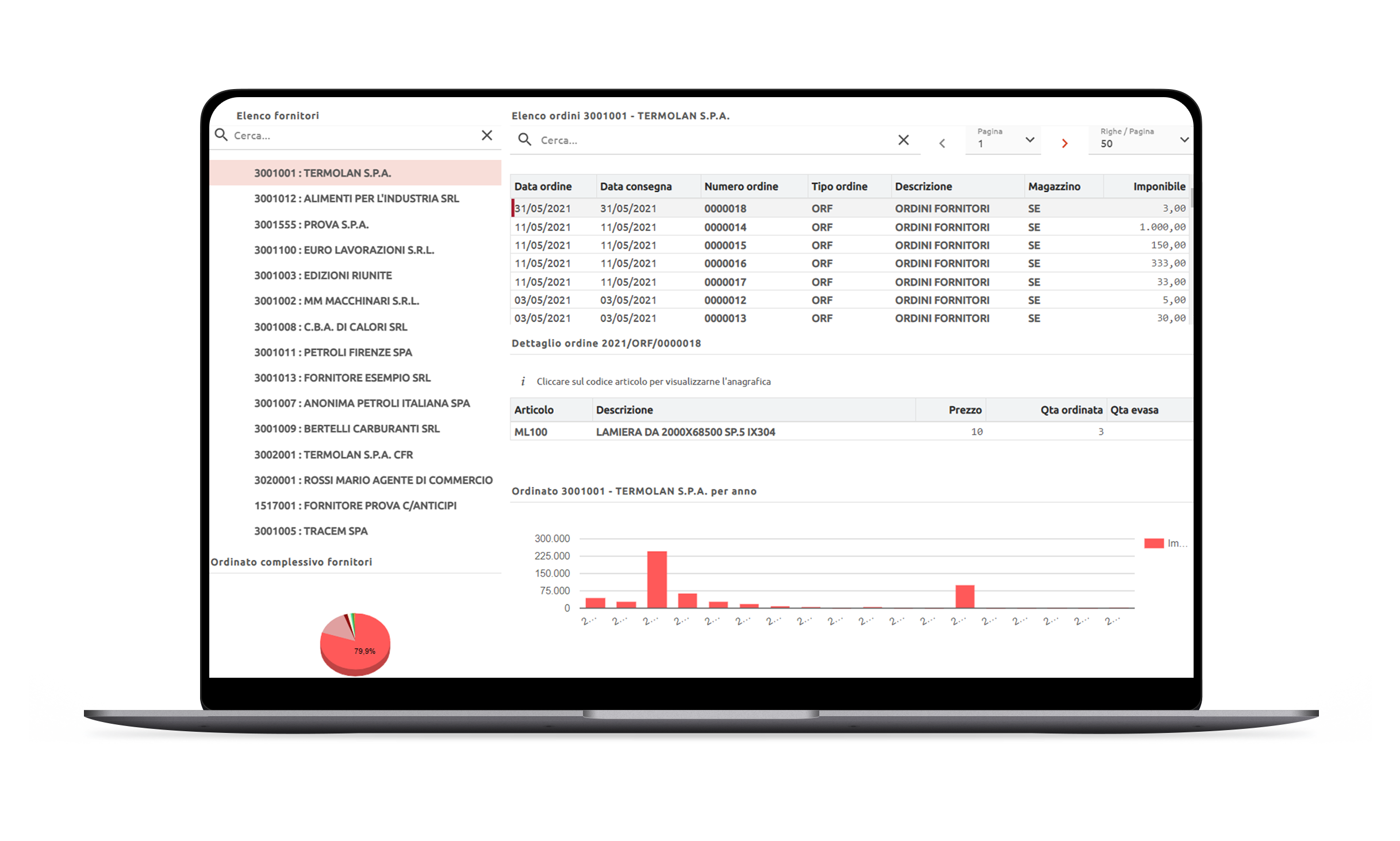Screen dimensions: 1400x841
Task: Select order number 0000013 row
Action: click(850, 318)
